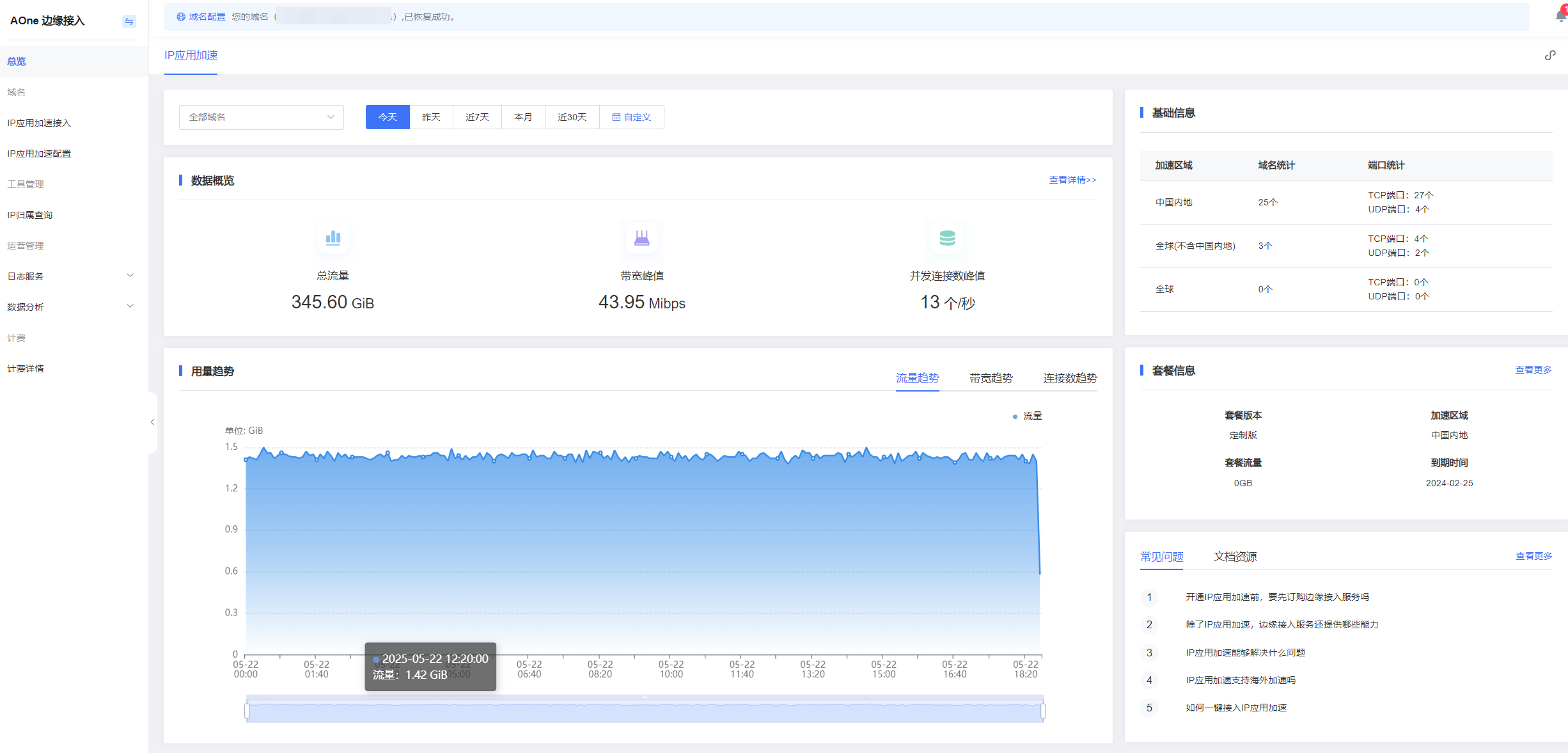The width and height of the screenshot is (1568, 753).
Task: Switch to the 文档资源 tab
Action: click(1235, 557)
